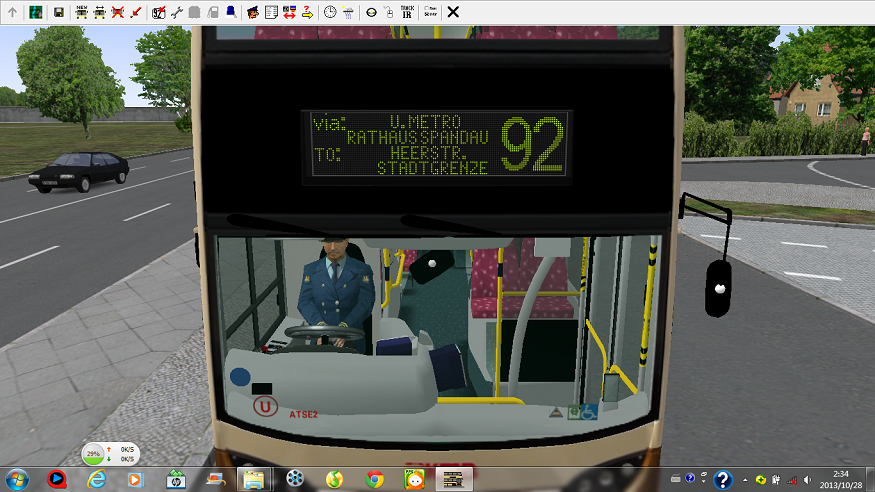Click the greyed-out bus icon
Image resolution: width=875 pixels, height=492 pixels.
[x=194, y=12]
